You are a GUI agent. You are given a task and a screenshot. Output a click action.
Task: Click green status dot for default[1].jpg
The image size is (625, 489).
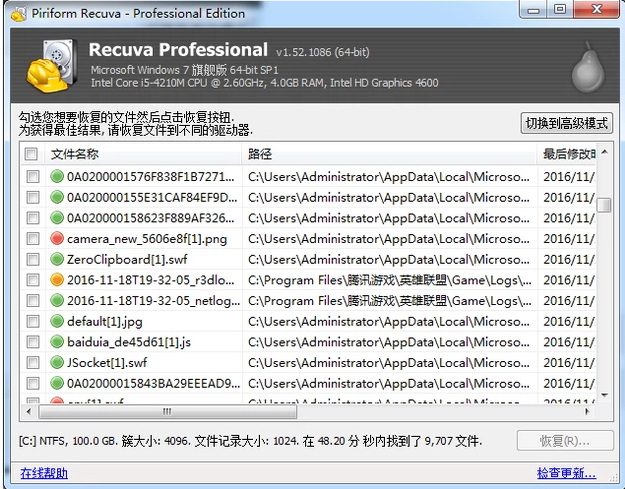(x=57, y=321)
